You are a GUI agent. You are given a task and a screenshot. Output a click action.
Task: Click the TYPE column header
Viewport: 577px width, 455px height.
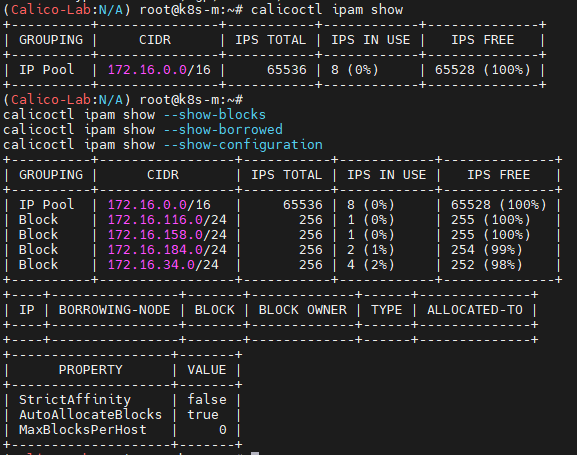point(386,310)
